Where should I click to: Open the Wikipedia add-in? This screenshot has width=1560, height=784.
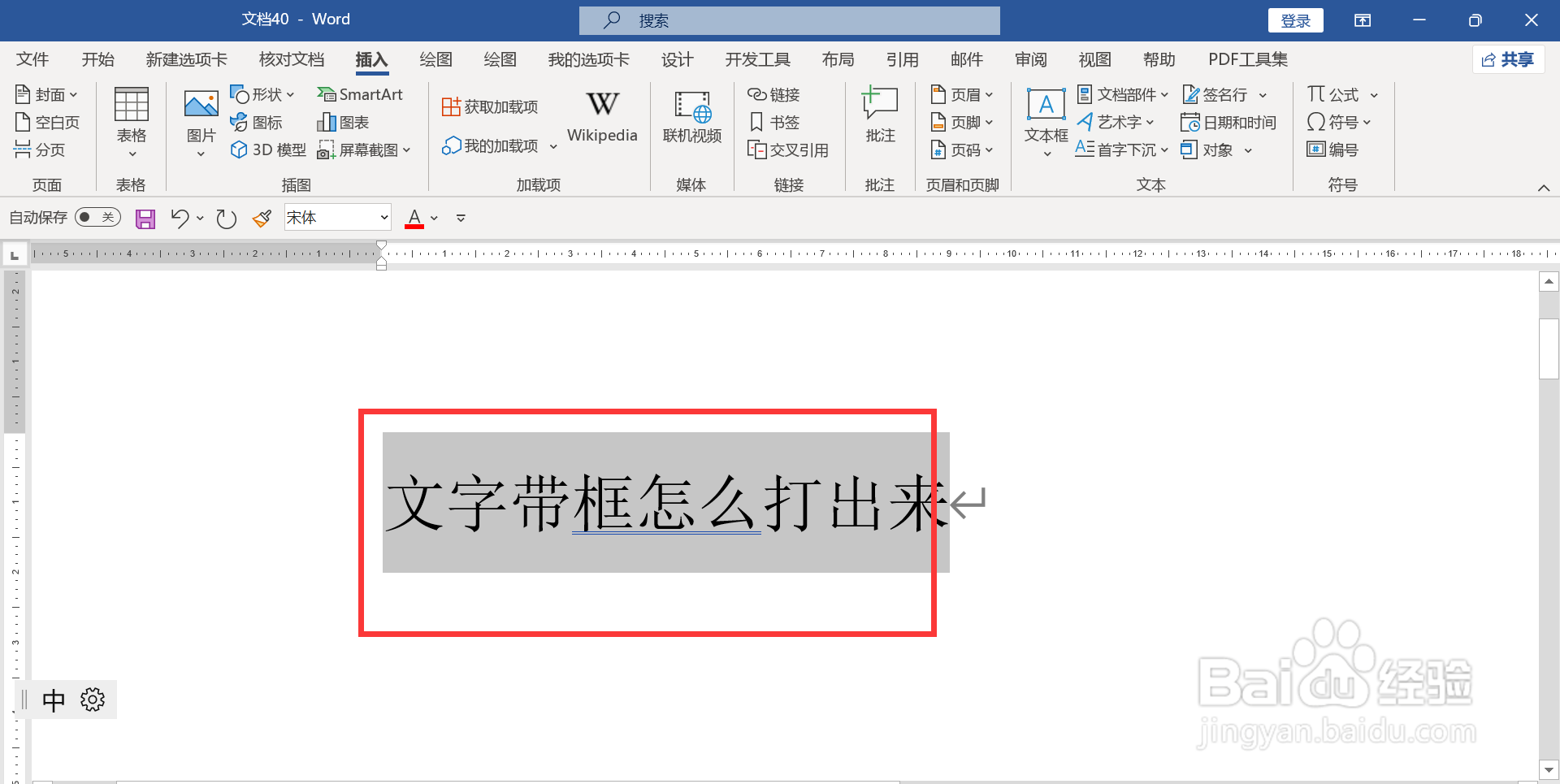coord(602,116)
